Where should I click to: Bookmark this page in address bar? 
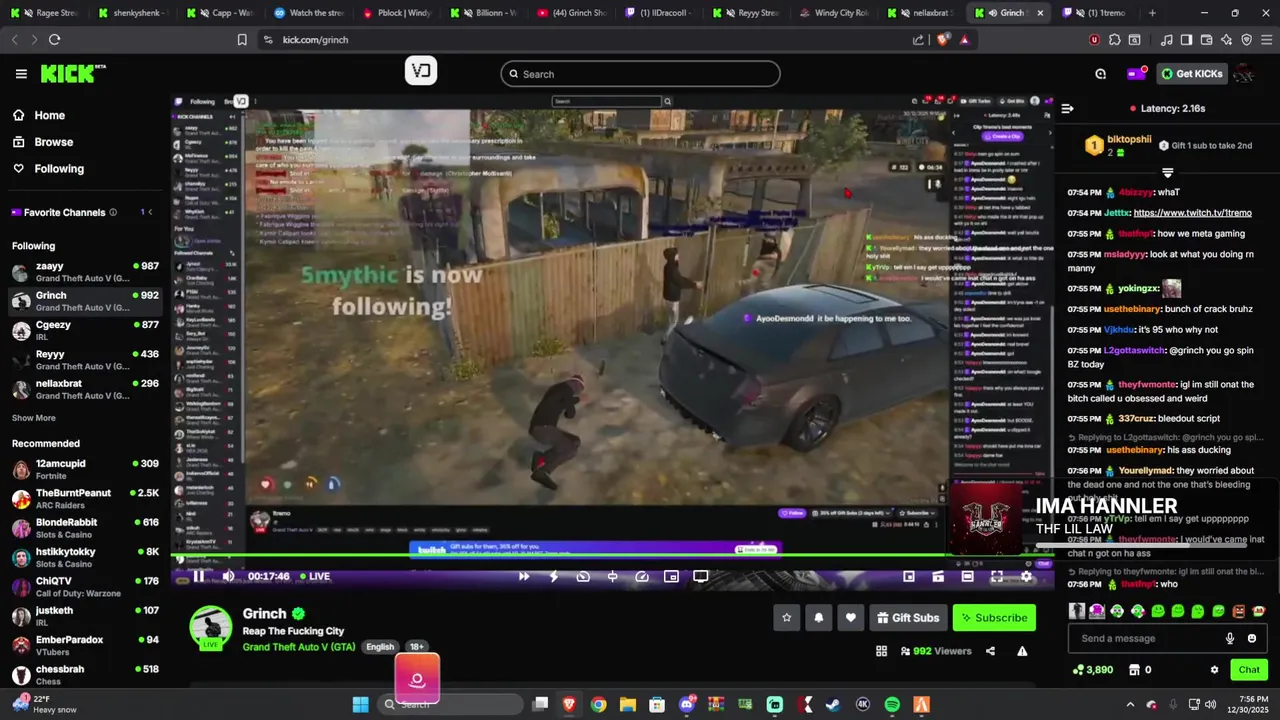242,40
